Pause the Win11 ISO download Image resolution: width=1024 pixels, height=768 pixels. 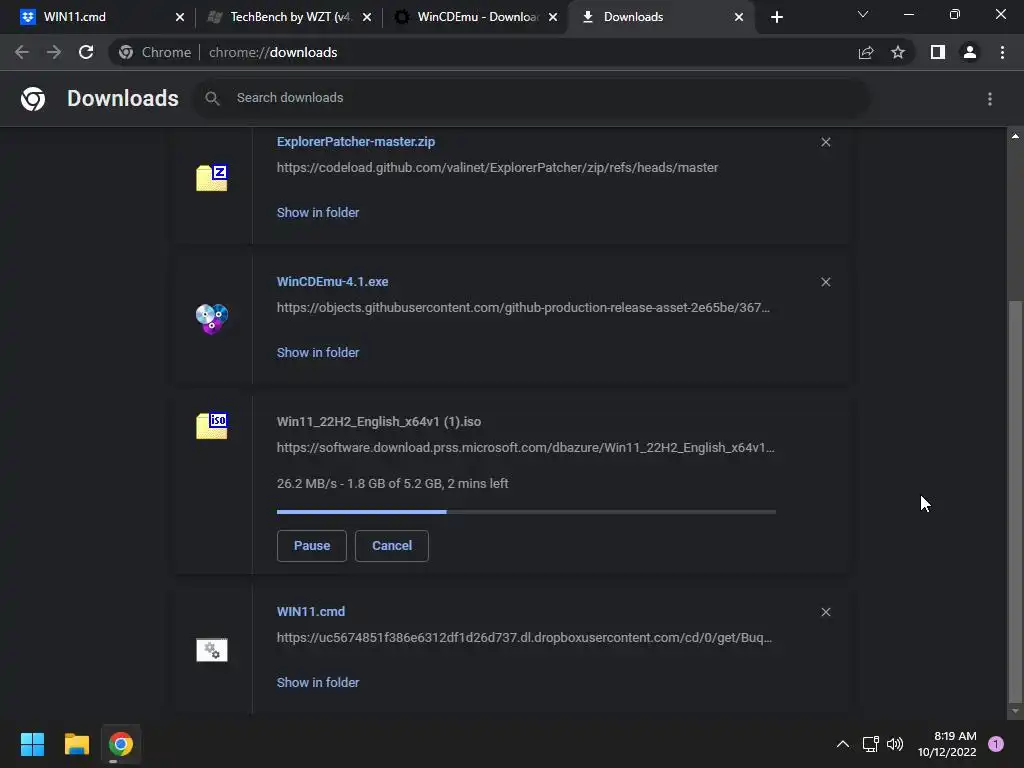[312, 545]
